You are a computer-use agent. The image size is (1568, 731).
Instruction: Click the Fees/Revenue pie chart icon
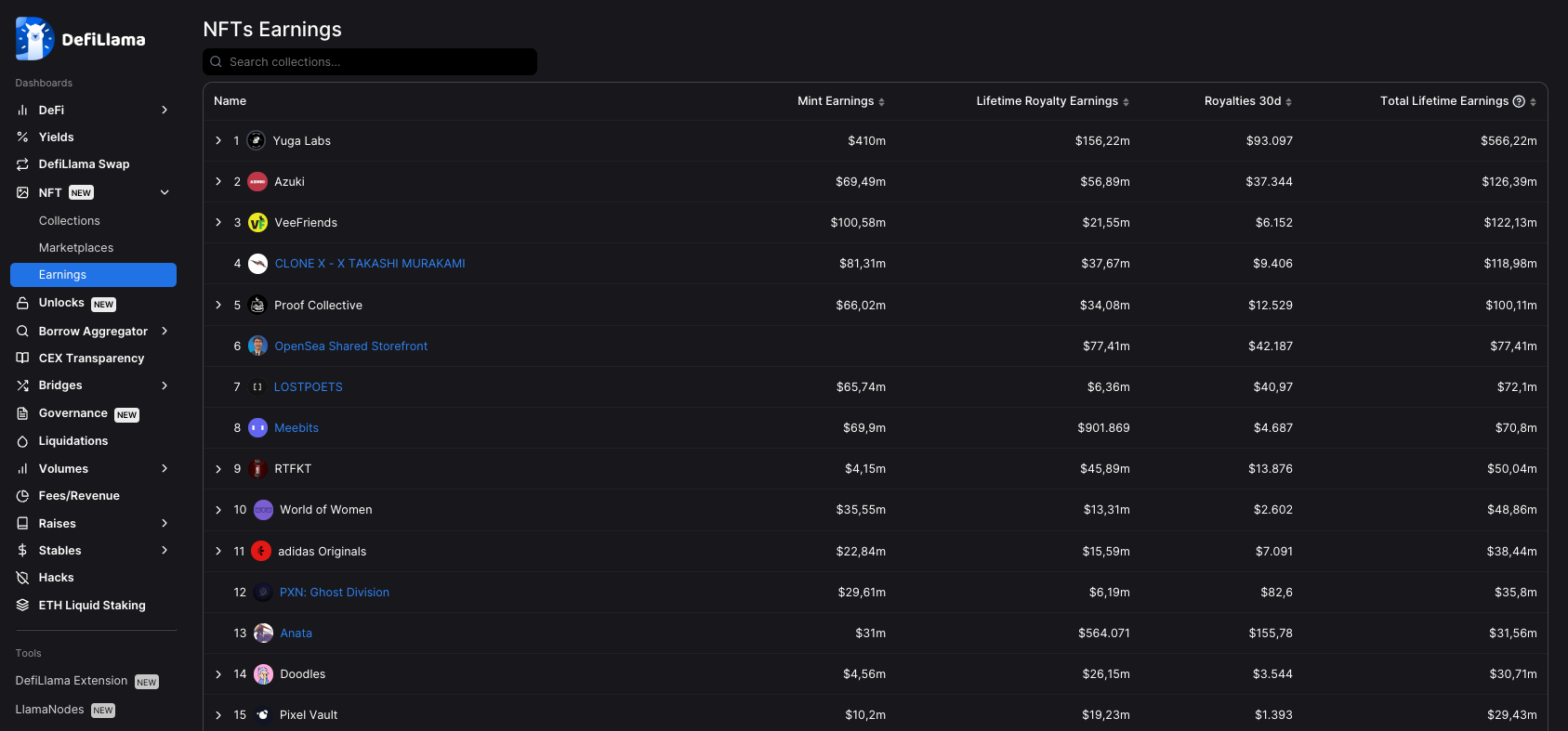pos(22,496)
